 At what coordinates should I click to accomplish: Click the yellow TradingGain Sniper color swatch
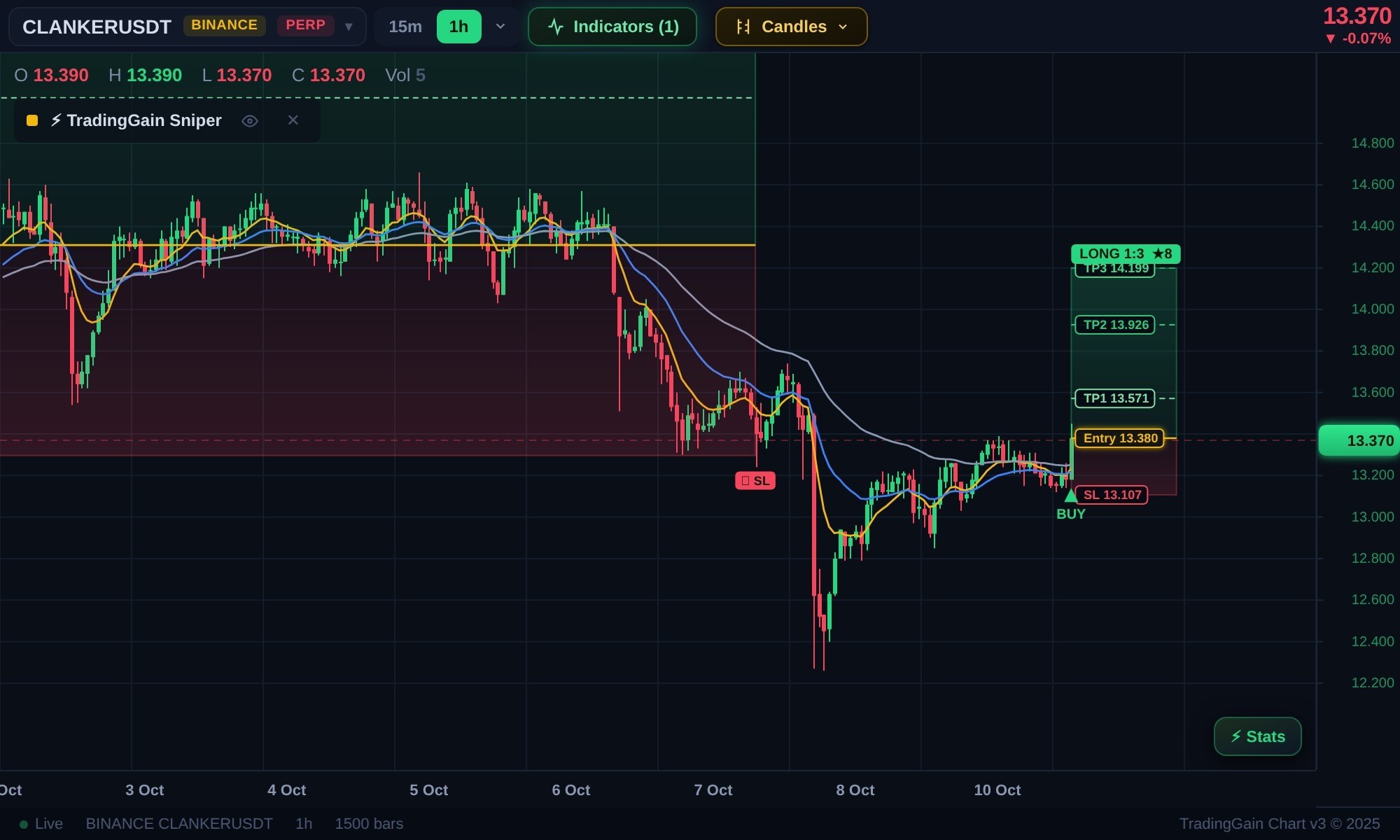(x=32, y=120)
